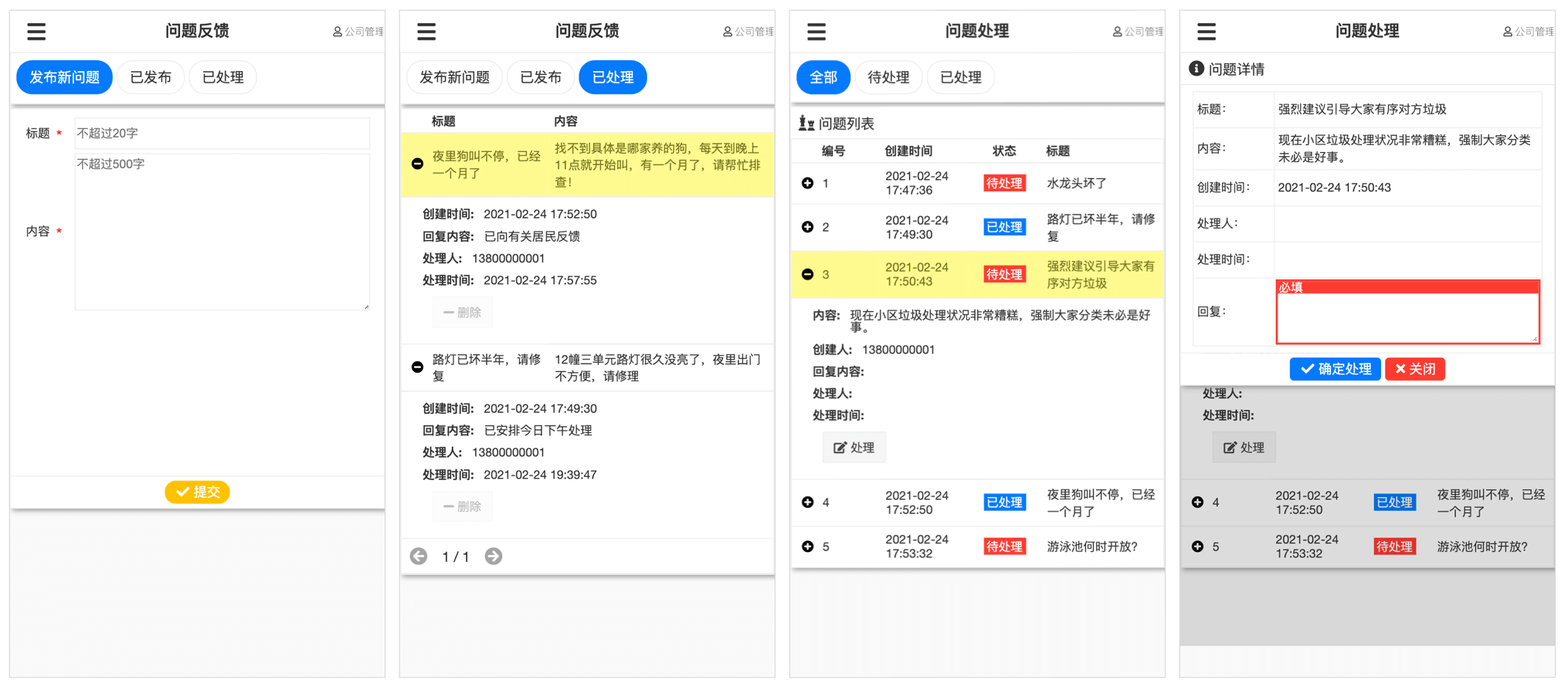1568x687 pixels.
Task: Open hamburger menu above the 问题详情 header
Action: [x=1206, y=32]
